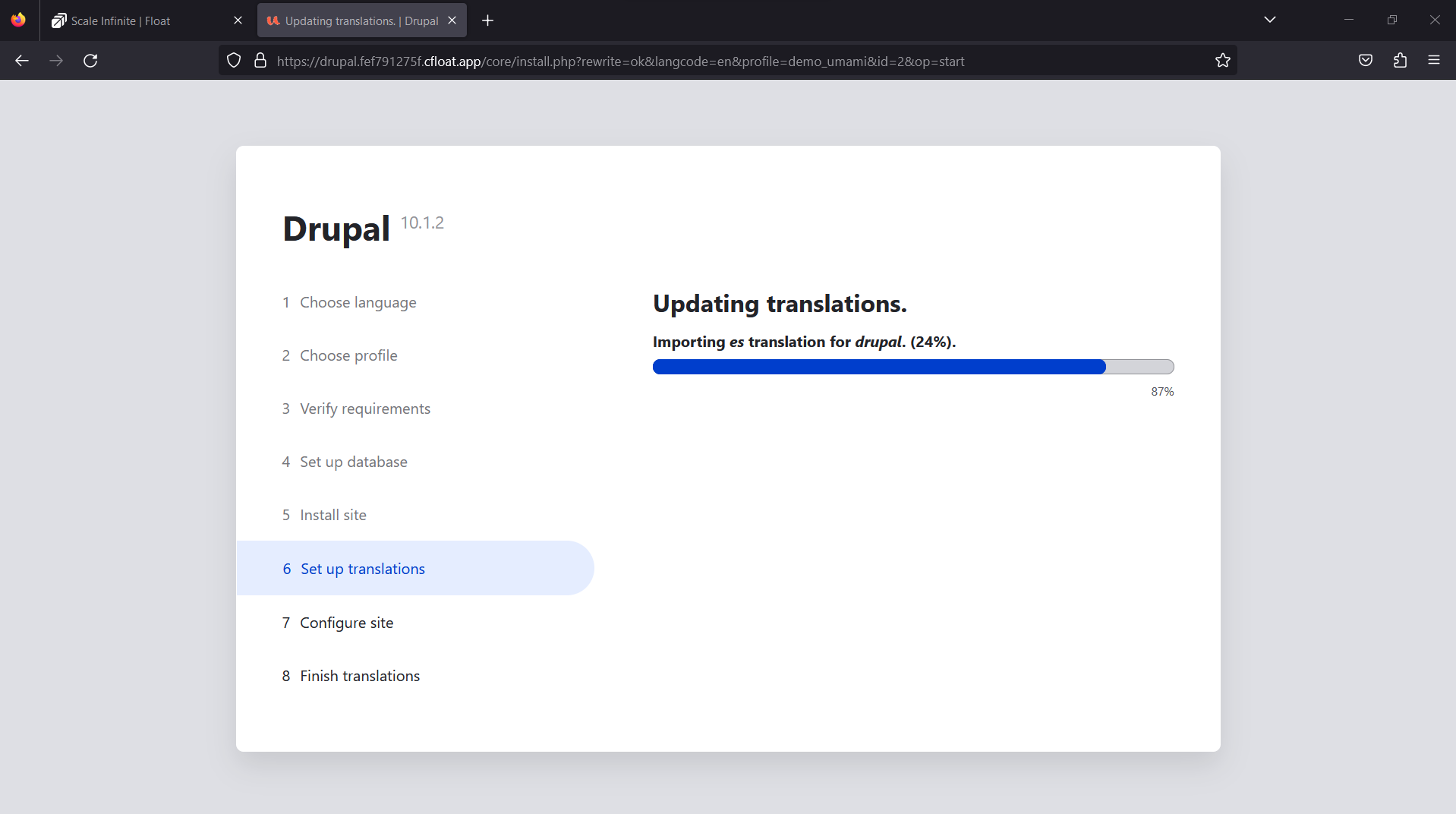This screenshot has width=1456, height=814.
Task: Open the Firefox application menu
Action: (1434, 61)
